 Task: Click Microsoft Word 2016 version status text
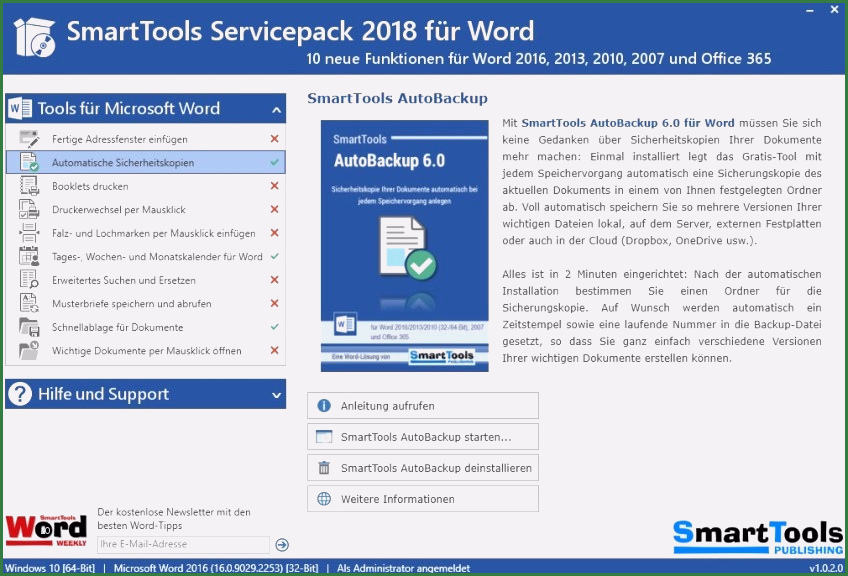[x=216, y=568]
